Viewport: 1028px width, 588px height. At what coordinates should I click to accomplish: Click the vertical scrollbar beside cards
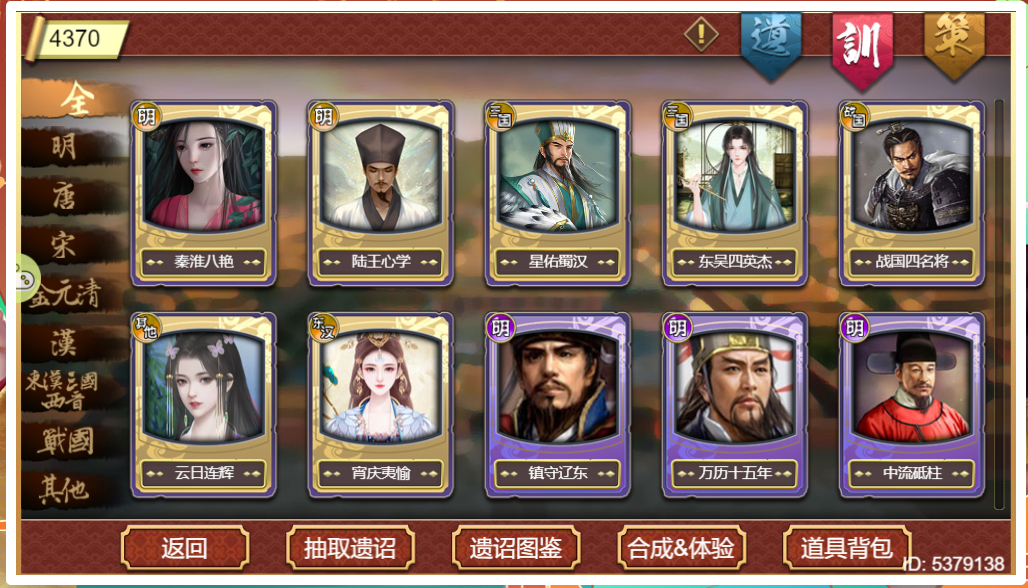point(998,304)
